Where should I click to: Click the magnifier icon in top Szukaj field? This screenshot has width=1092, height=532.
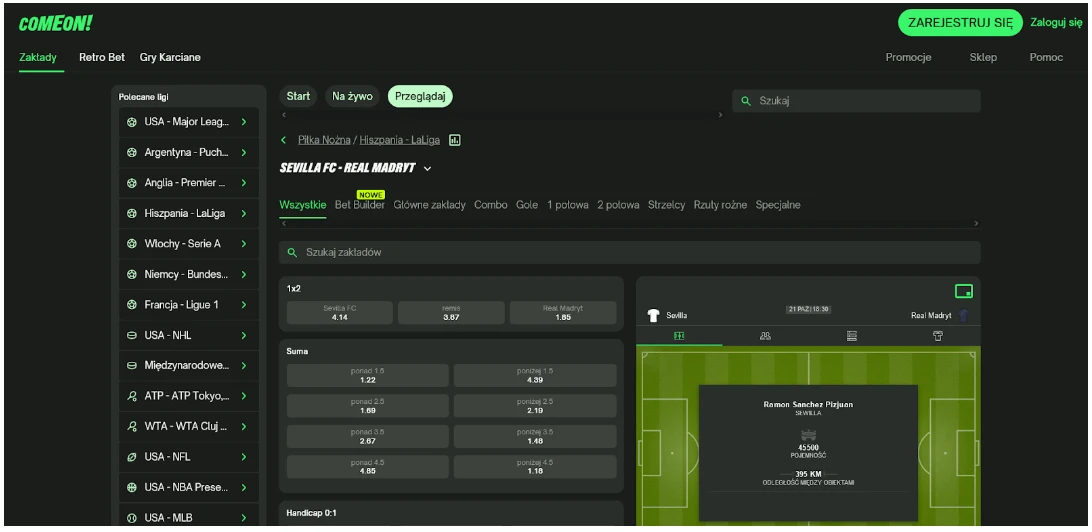[746, 101]
